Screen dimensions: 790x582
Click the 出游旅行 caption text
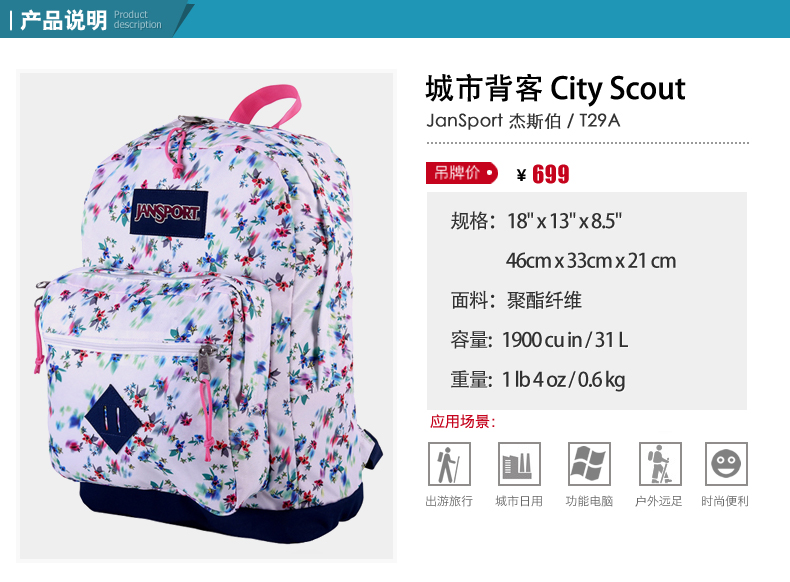coord(449,501)
